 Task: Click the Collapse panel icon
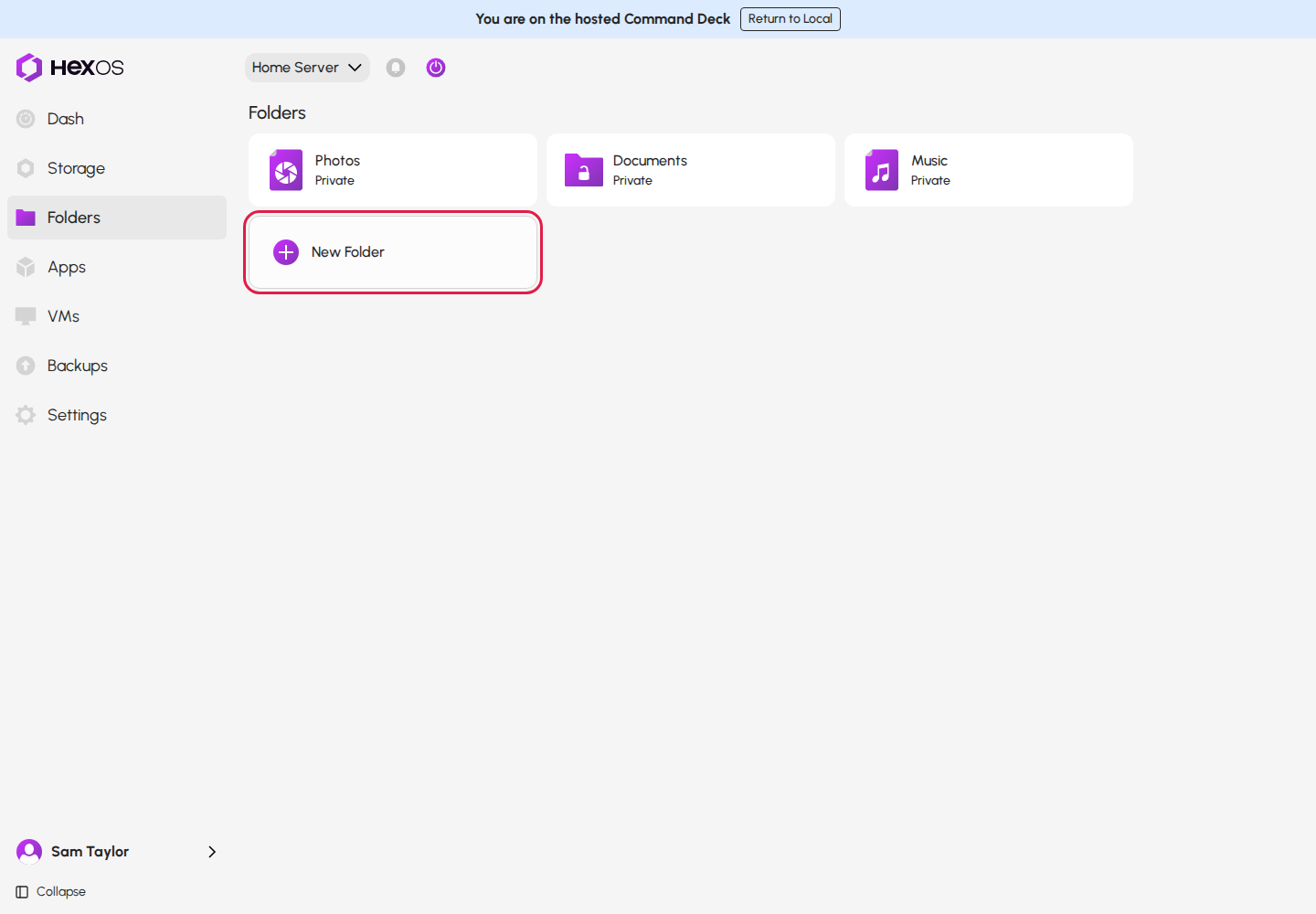click(x=22, y=892)
